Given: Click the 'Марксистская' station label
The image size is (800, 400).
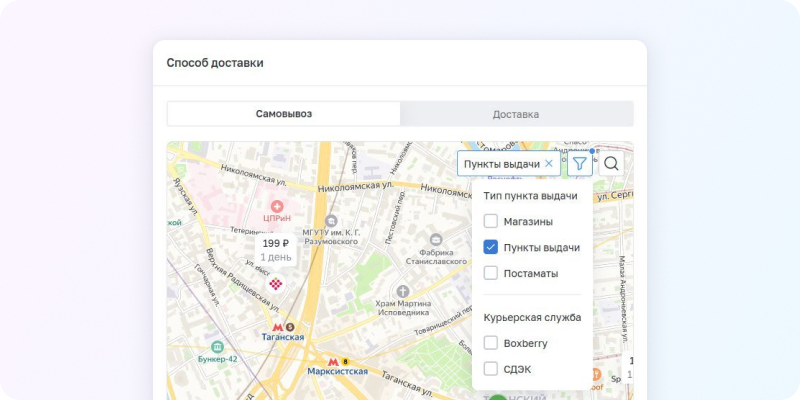Looking at the screenshot, I should coord(337,371).
